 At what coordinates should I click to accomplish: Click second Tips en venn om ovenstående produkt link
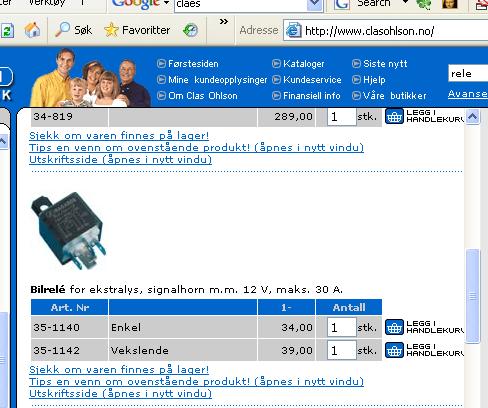point(196,381)
